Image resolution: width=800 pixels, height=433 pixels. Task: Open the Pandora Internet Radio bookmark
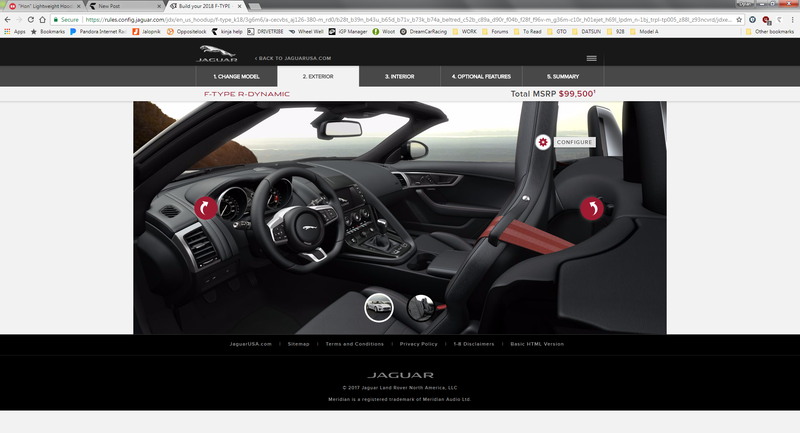click(x=98, y=32)
